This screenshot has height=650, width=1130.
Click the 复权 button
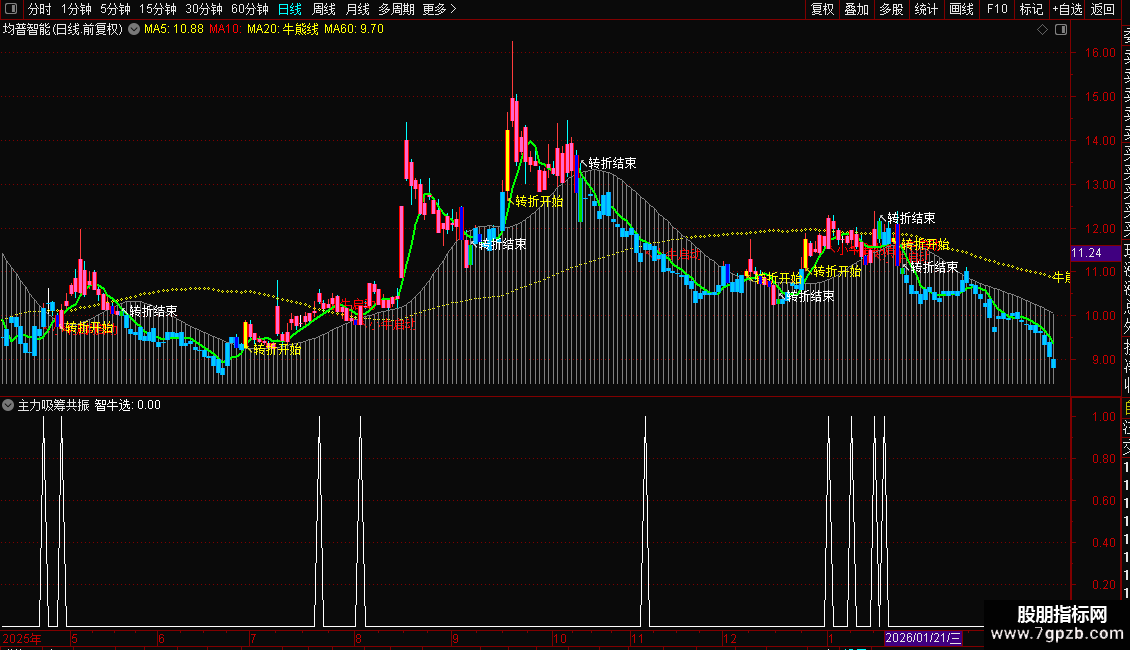coord(822,9)
